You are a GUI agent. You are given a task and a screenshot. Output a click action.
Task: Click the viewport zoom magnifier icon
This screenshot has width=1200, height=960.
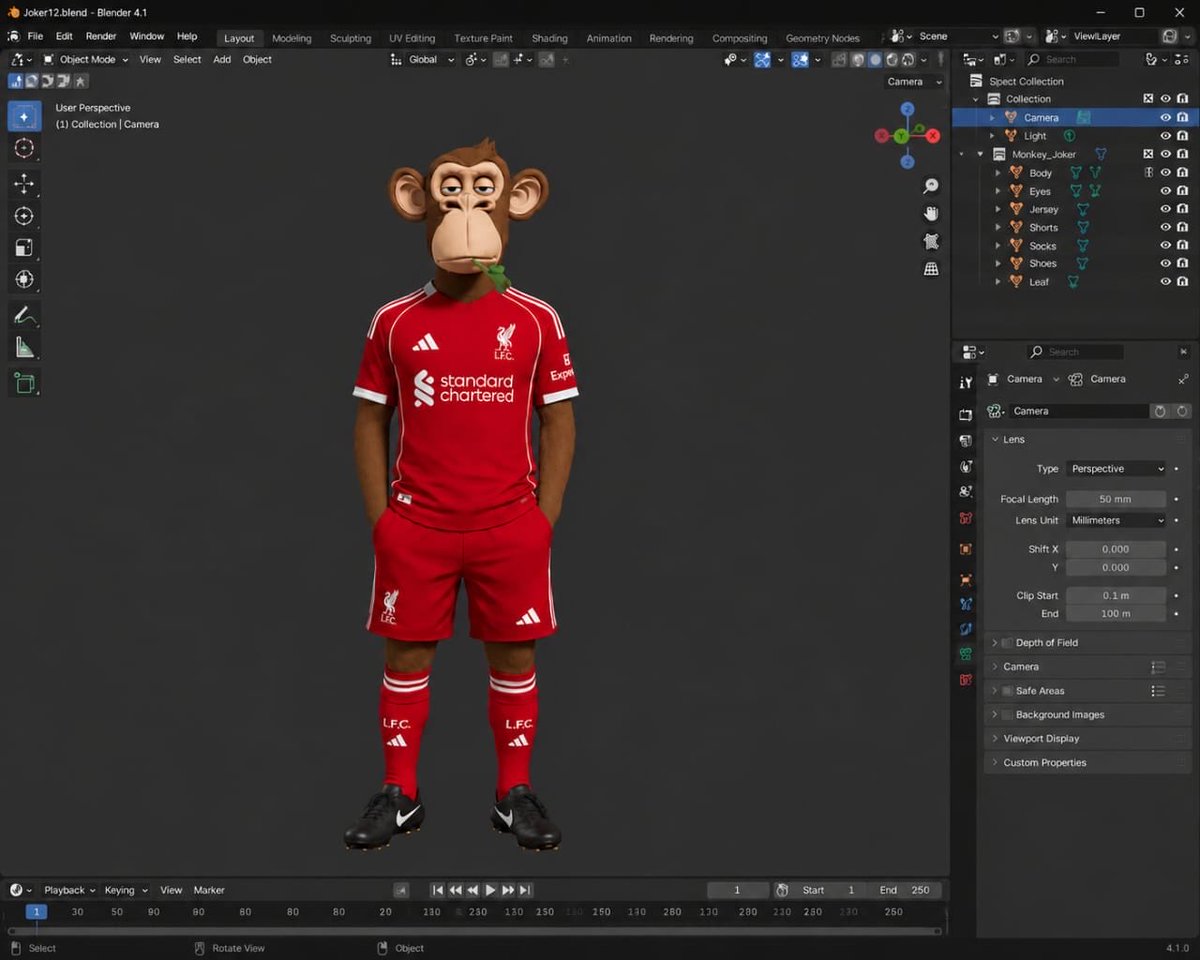pos(931,186)
